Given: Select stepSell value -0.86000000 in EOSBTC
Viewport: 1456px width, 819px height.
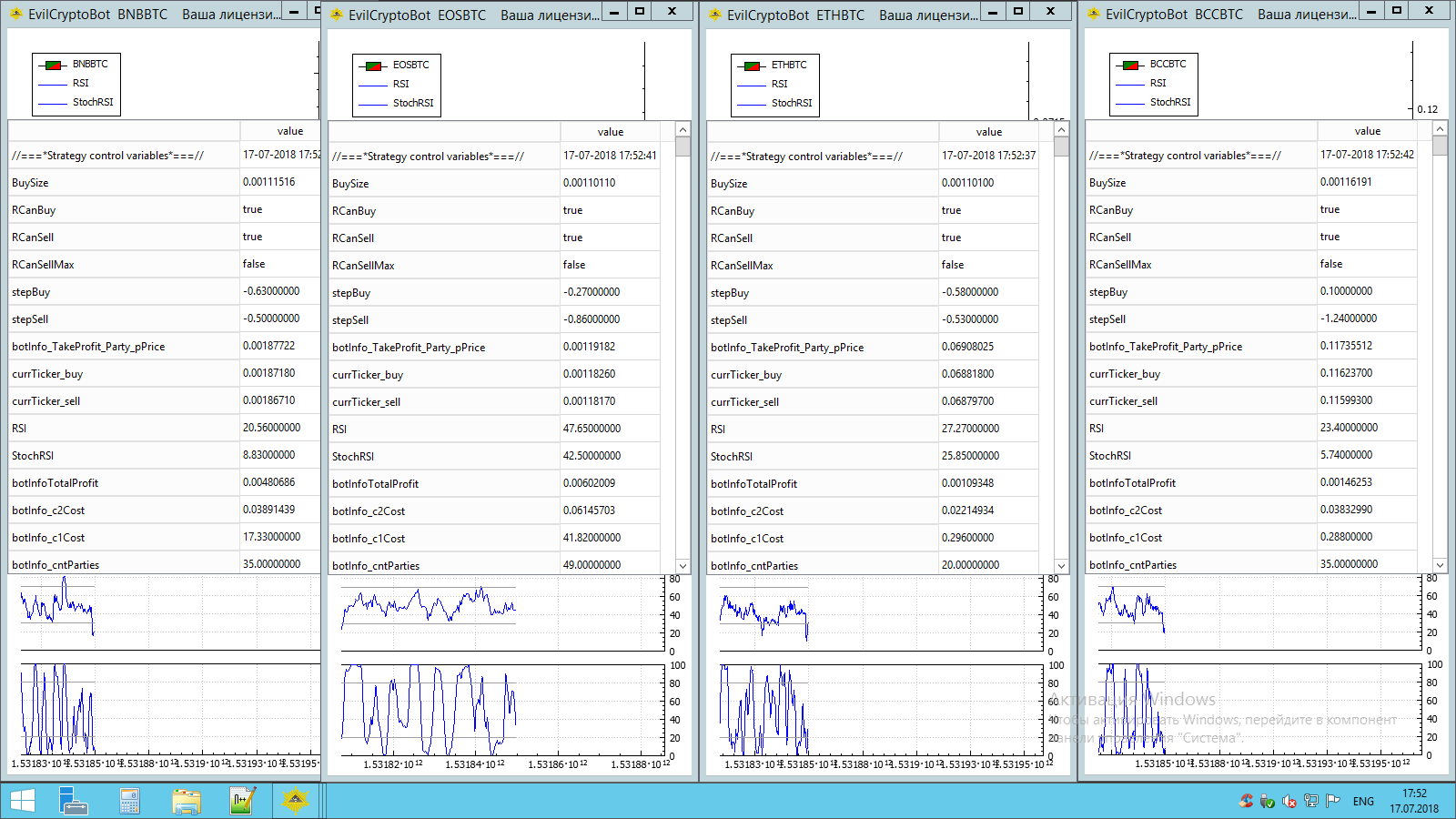Looking at the screenshot, I should pyautogui.click(x=591, y=319).
